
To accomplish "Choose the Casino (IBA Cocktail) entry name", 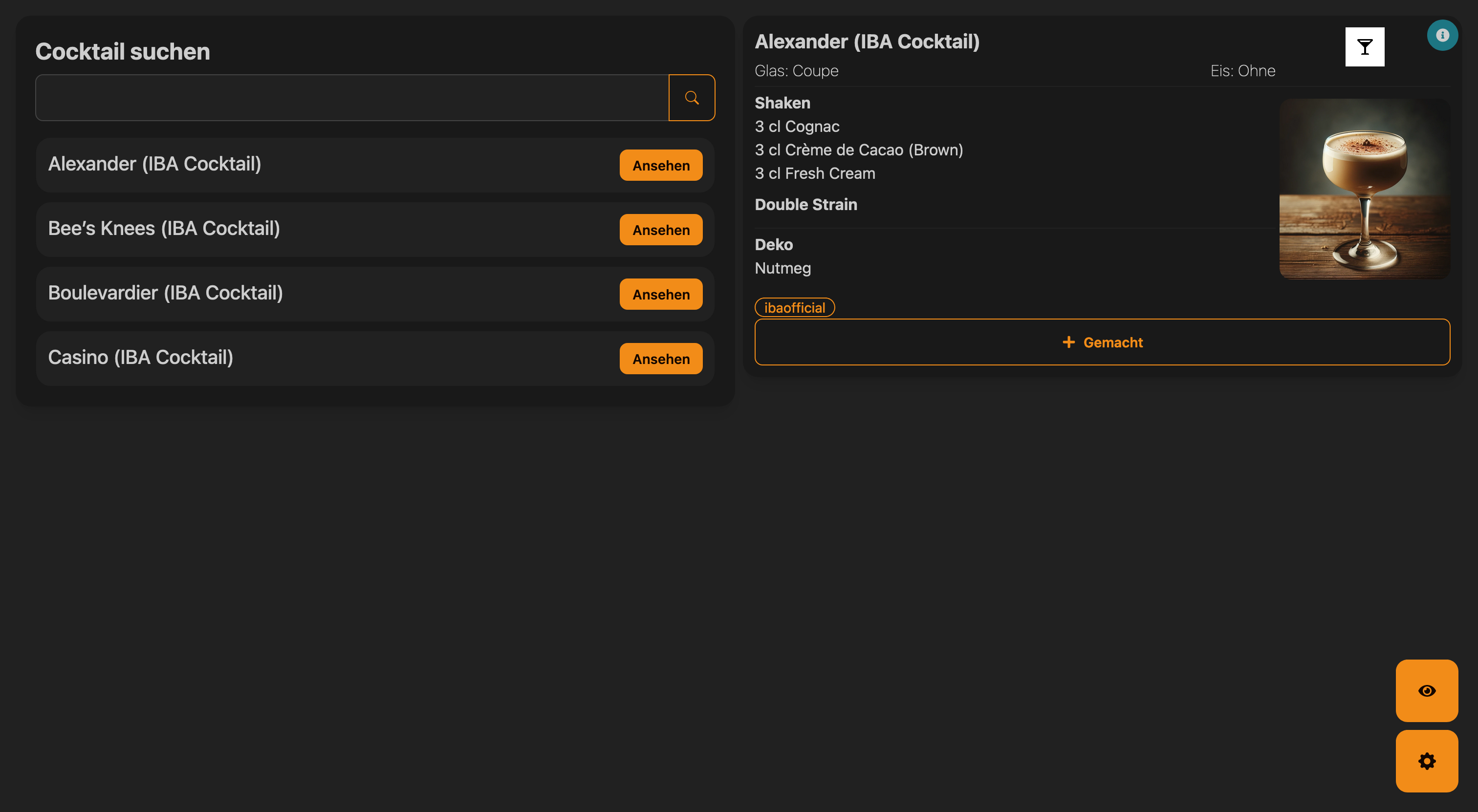I will click(141, 357).
